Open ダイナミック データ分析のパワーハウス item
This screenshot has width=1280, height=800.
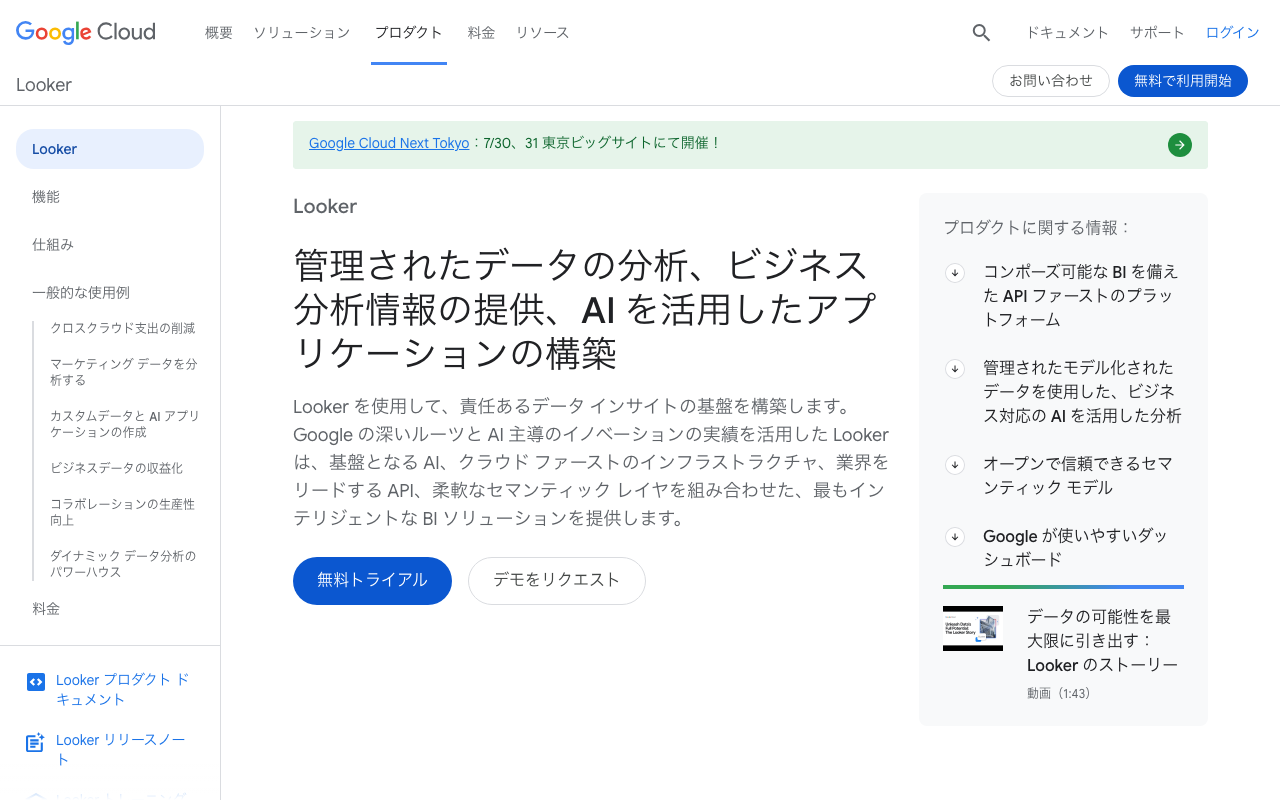123,564
